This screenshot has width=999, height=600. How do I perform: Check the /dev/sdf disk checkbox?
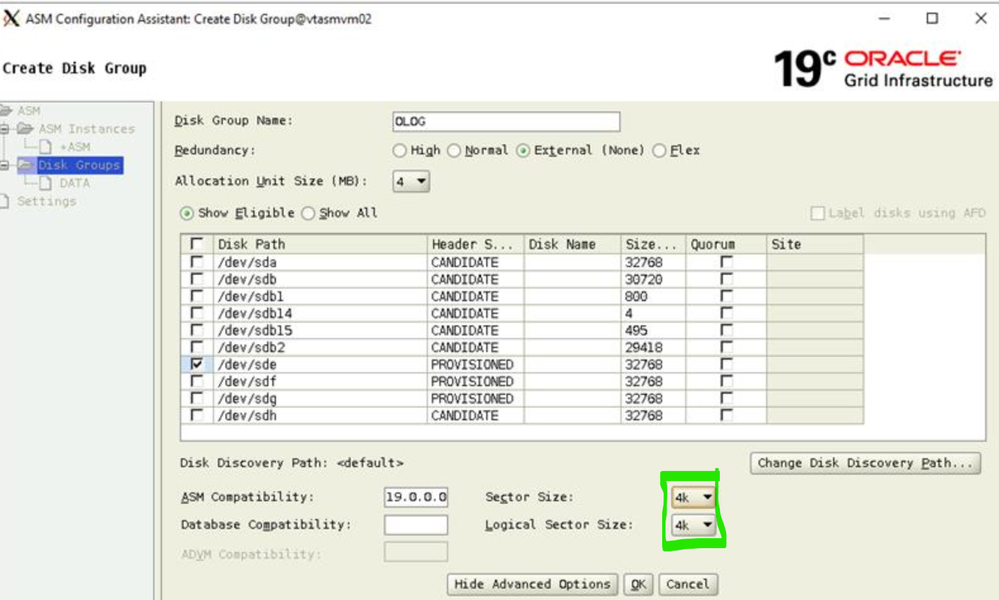click(197, 381)
